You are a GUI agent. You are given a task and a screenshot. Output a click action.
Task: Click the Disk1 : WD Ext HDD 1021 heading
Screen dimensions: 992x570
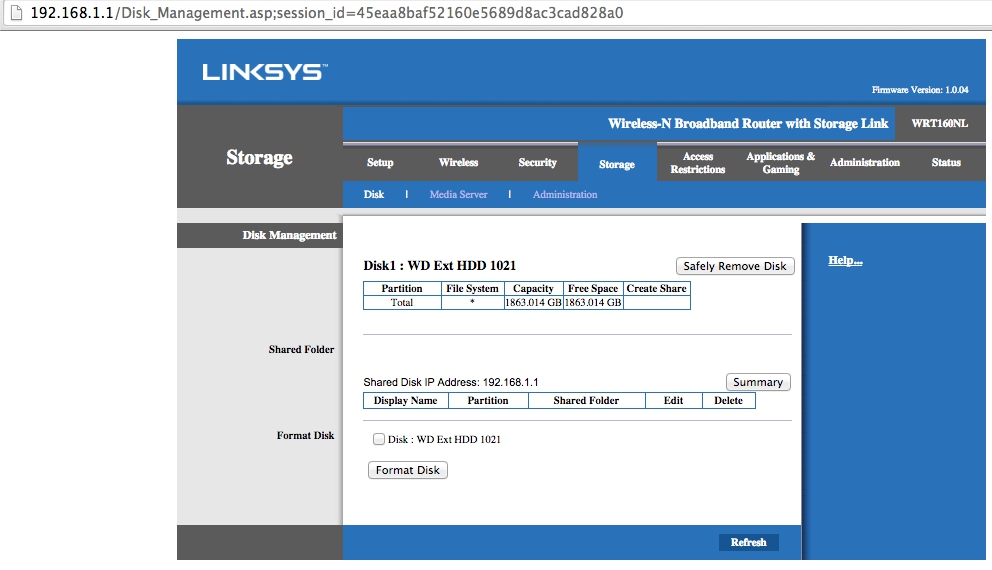pos(440,265)
